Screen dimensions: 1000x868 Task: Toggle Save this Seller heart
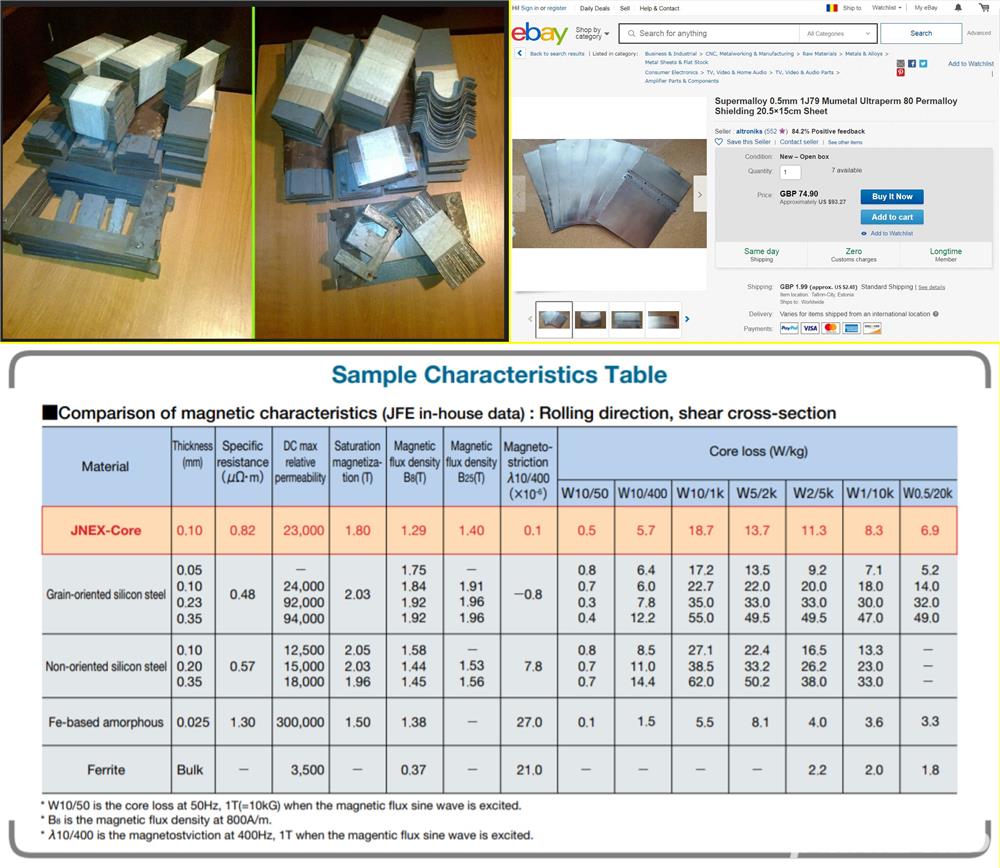[718, 142]
